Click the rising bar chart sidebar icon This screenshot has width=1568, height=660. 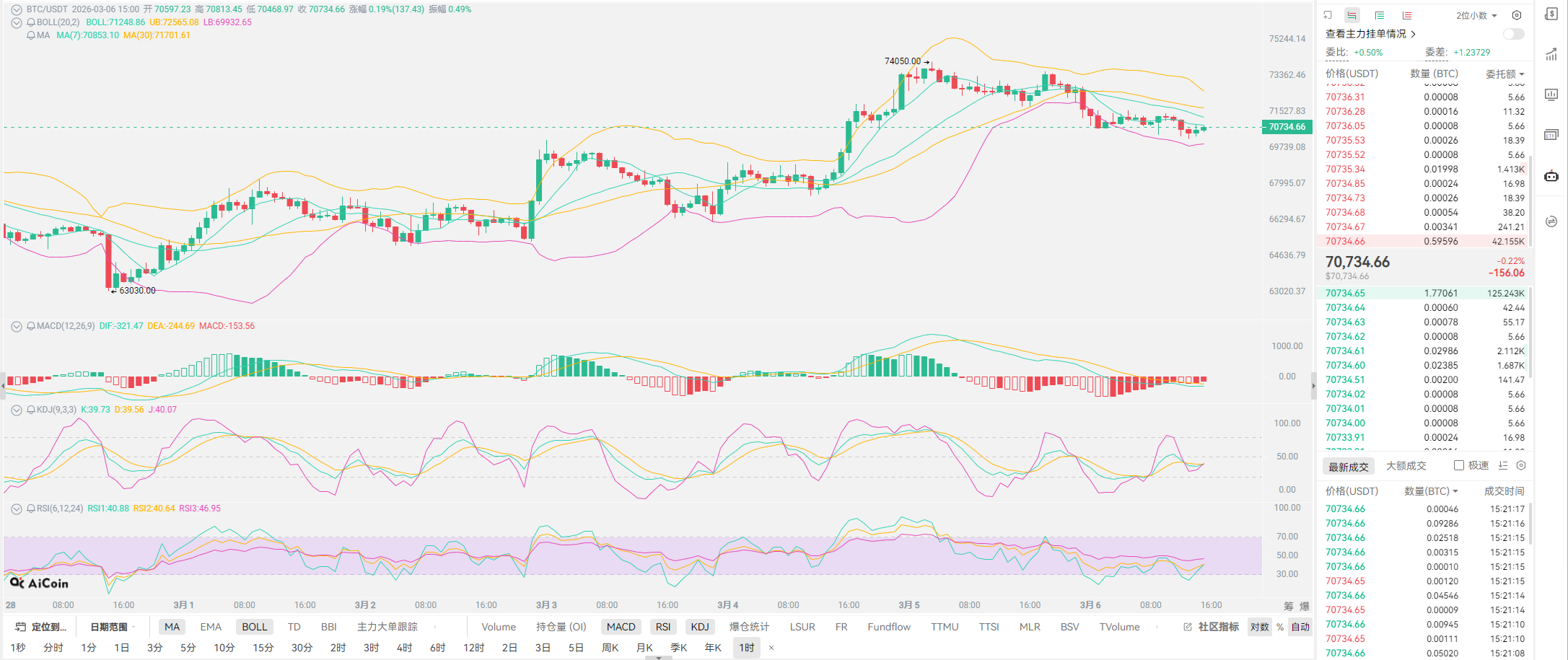tap(1551, 55)
